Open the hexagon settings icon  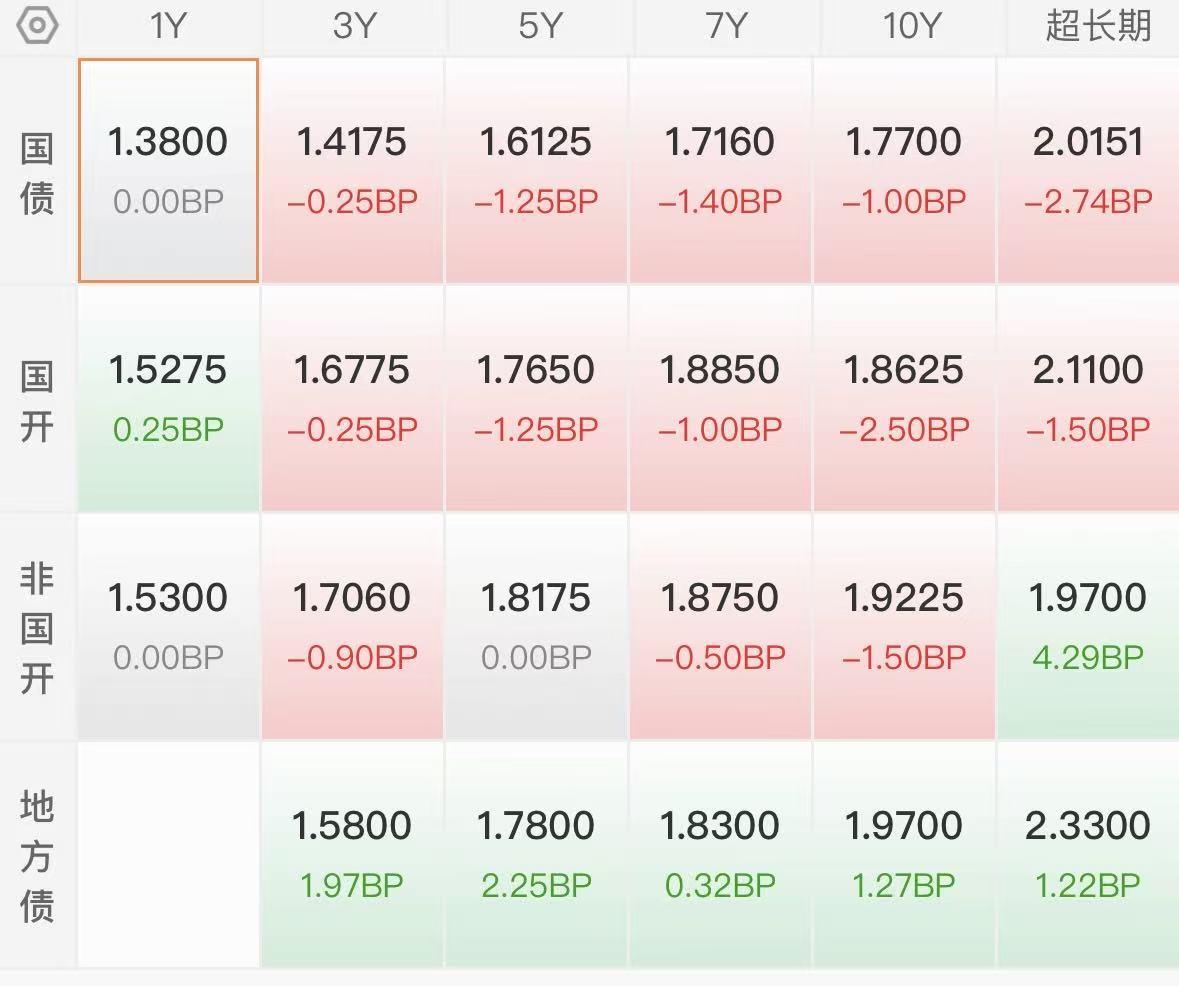coord(37,25)
